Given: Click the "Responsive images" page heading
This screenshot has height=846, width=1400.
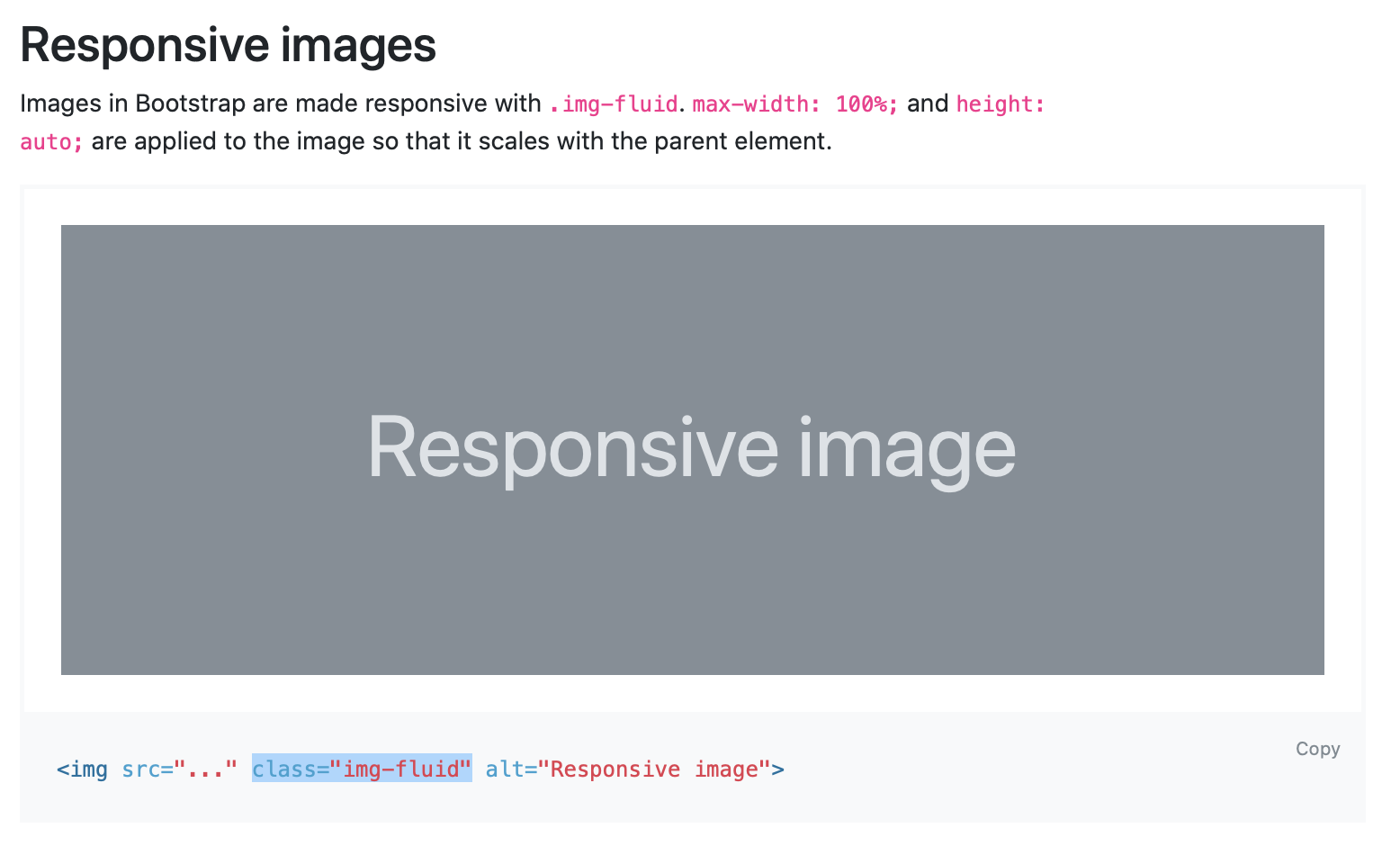Looking at the screenshot, I should pos(228,45).
